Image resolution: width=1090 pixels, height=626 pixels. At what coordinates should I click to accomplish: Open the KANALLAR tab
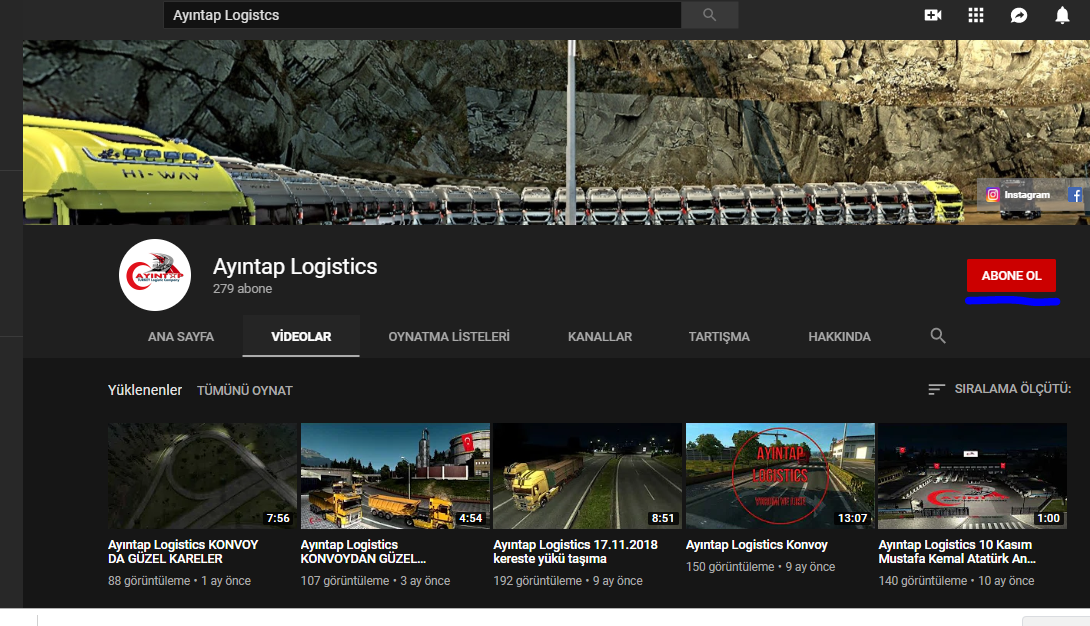[x=600, y=336]
